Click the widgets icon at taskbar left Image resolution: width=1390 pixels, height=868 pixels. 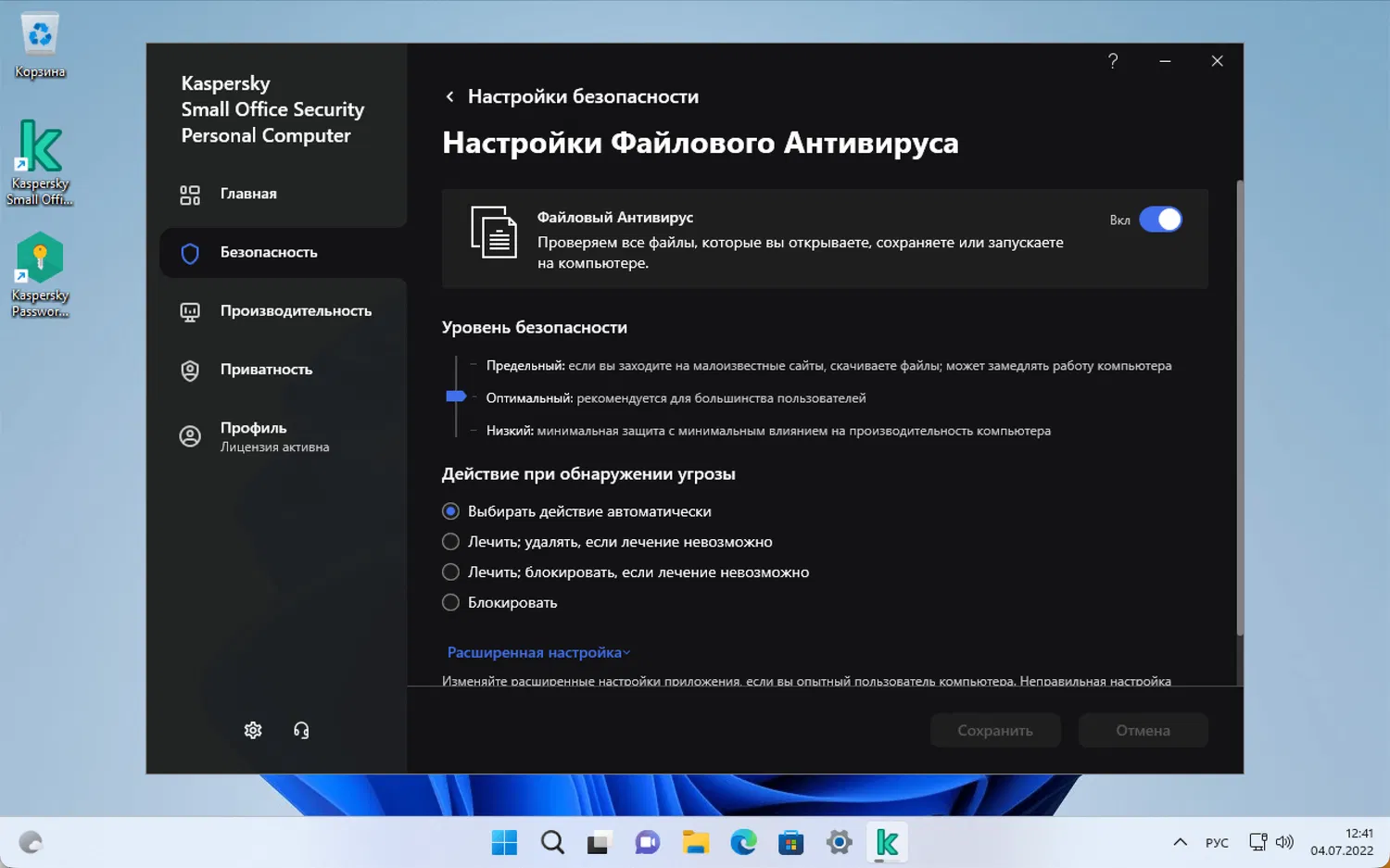coord(31,842)
